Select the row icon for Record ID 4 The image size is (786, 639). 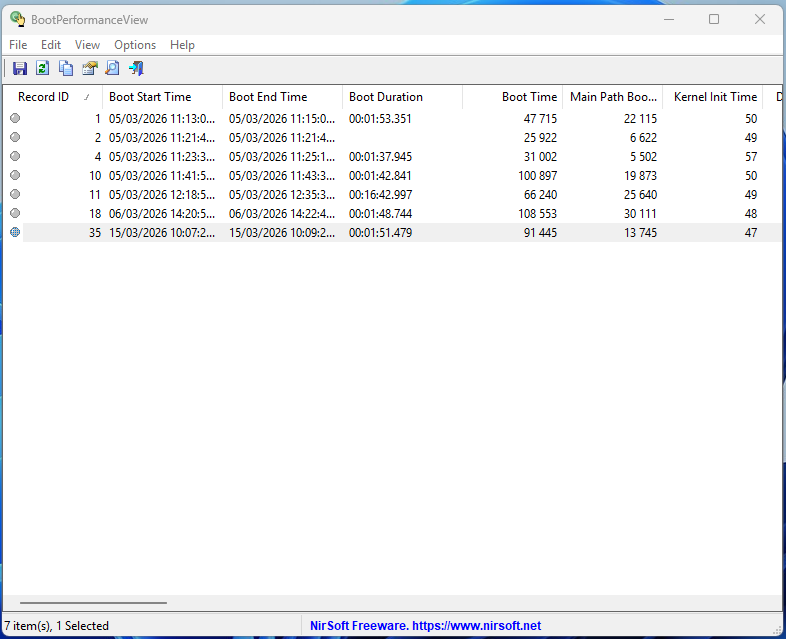[15, 156]
